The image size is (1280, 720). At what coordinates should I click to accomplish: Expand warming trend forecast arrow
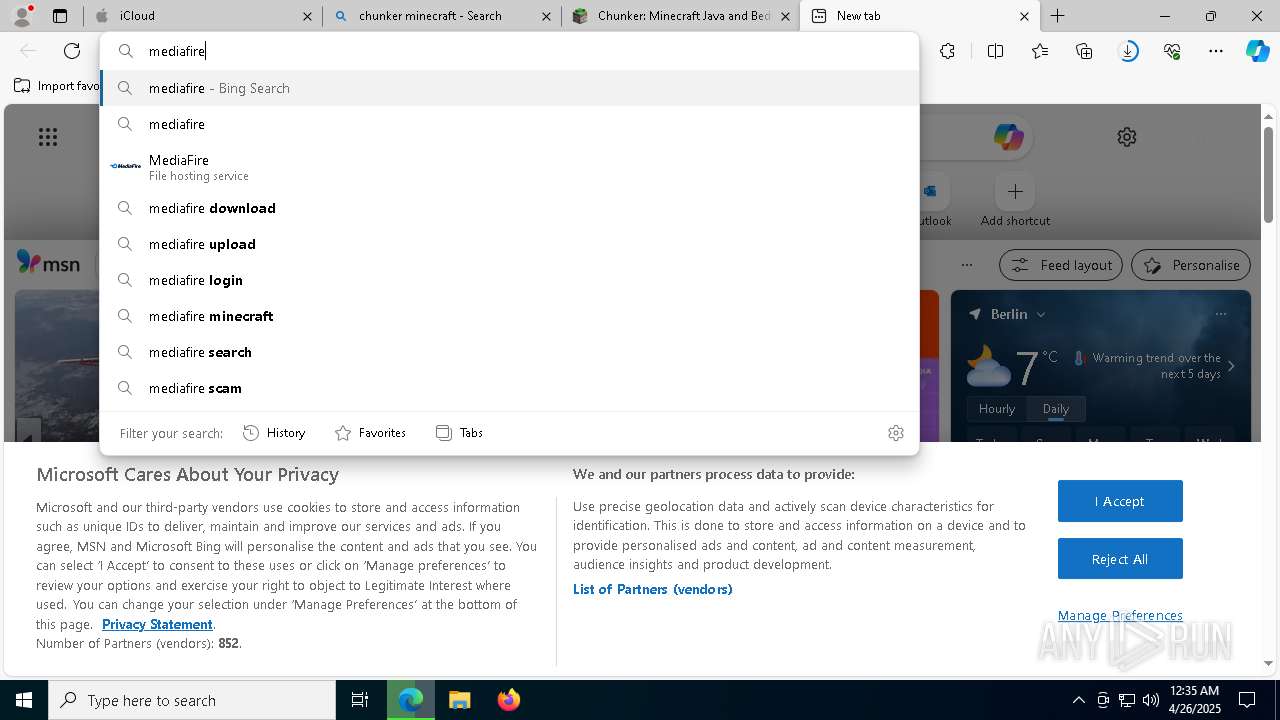pyautogui.click(x=1231, y=366)
